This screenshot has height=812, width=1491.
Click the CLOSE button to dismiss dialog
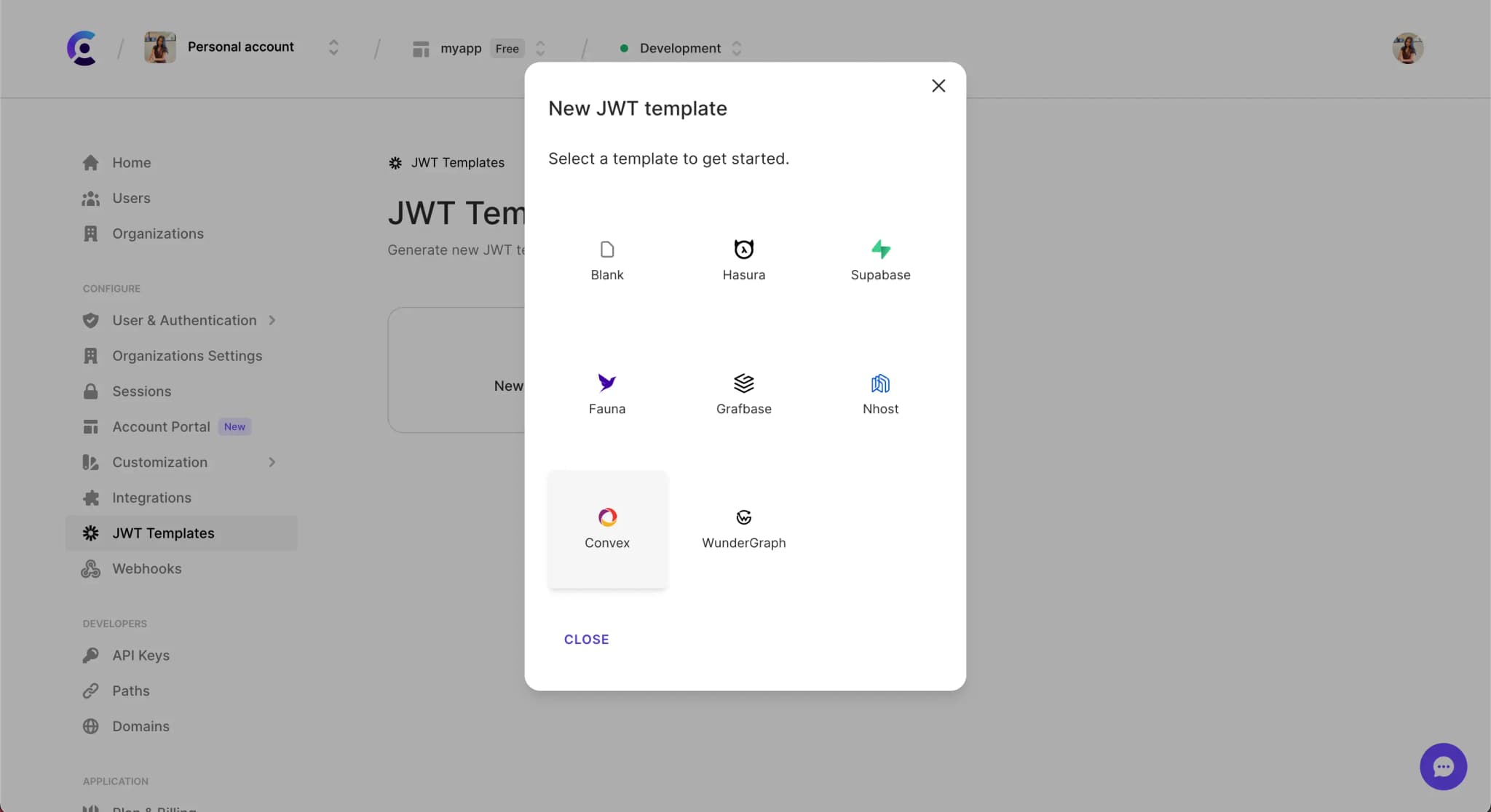tap(586, 639)
